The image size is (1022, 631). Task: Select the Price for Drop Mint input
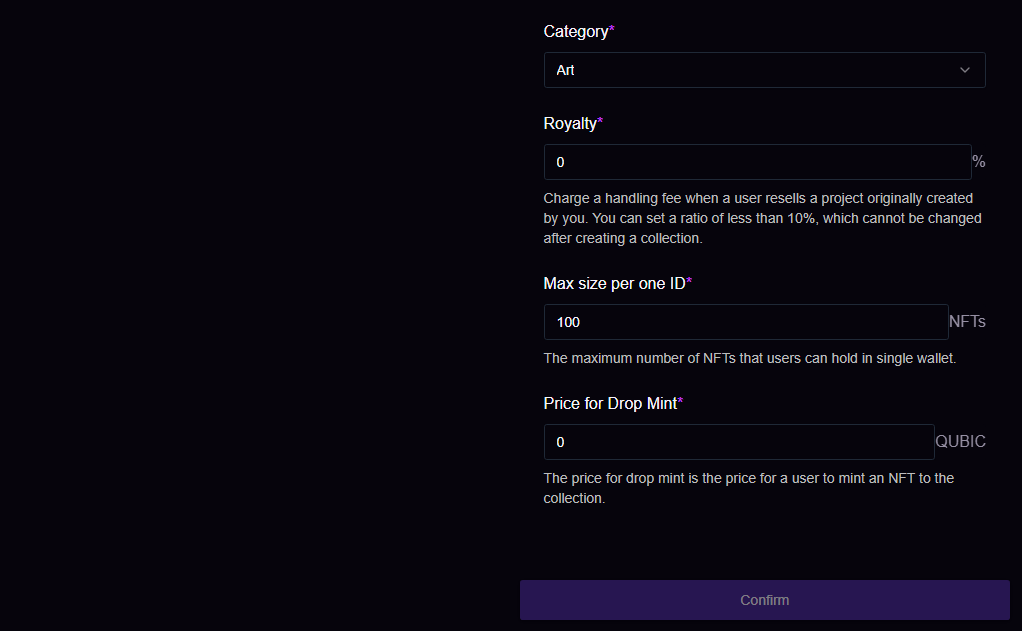(738, 442)
